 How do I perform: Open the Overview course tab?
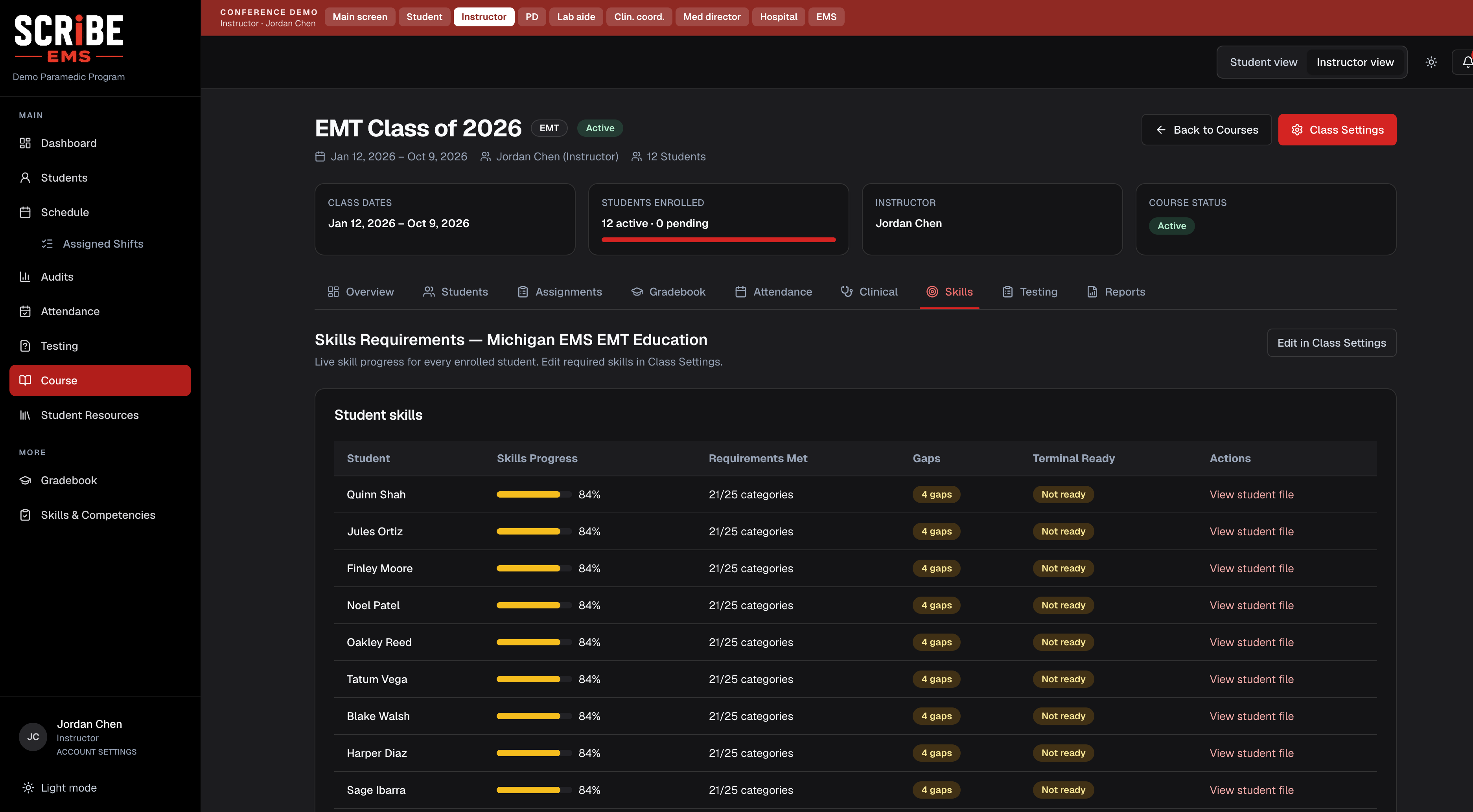(361, 291)
